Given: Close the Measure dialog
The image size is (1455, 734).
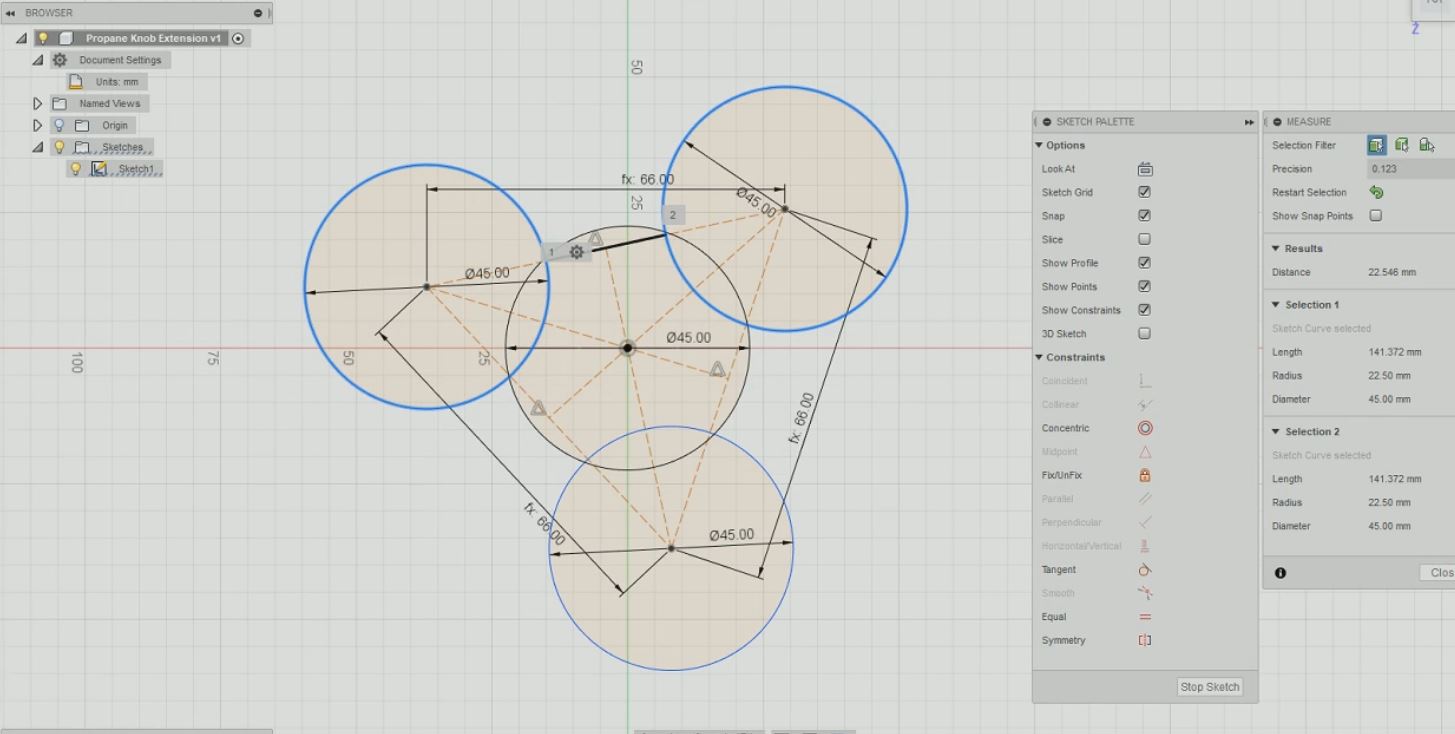Looking at the screenshot, I should click(1438, 573).
